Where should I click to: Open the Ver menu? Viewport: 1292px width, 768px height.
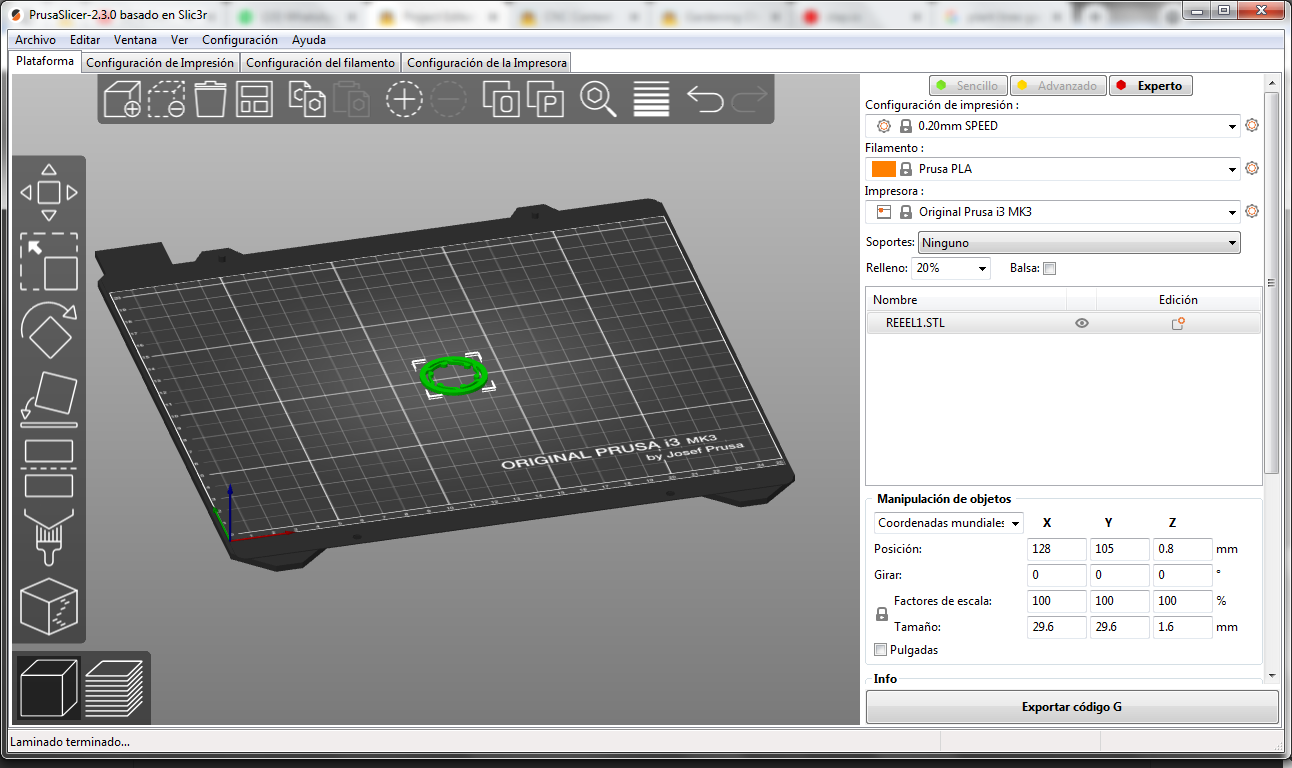pyautogui.click(x=180, y=40)
